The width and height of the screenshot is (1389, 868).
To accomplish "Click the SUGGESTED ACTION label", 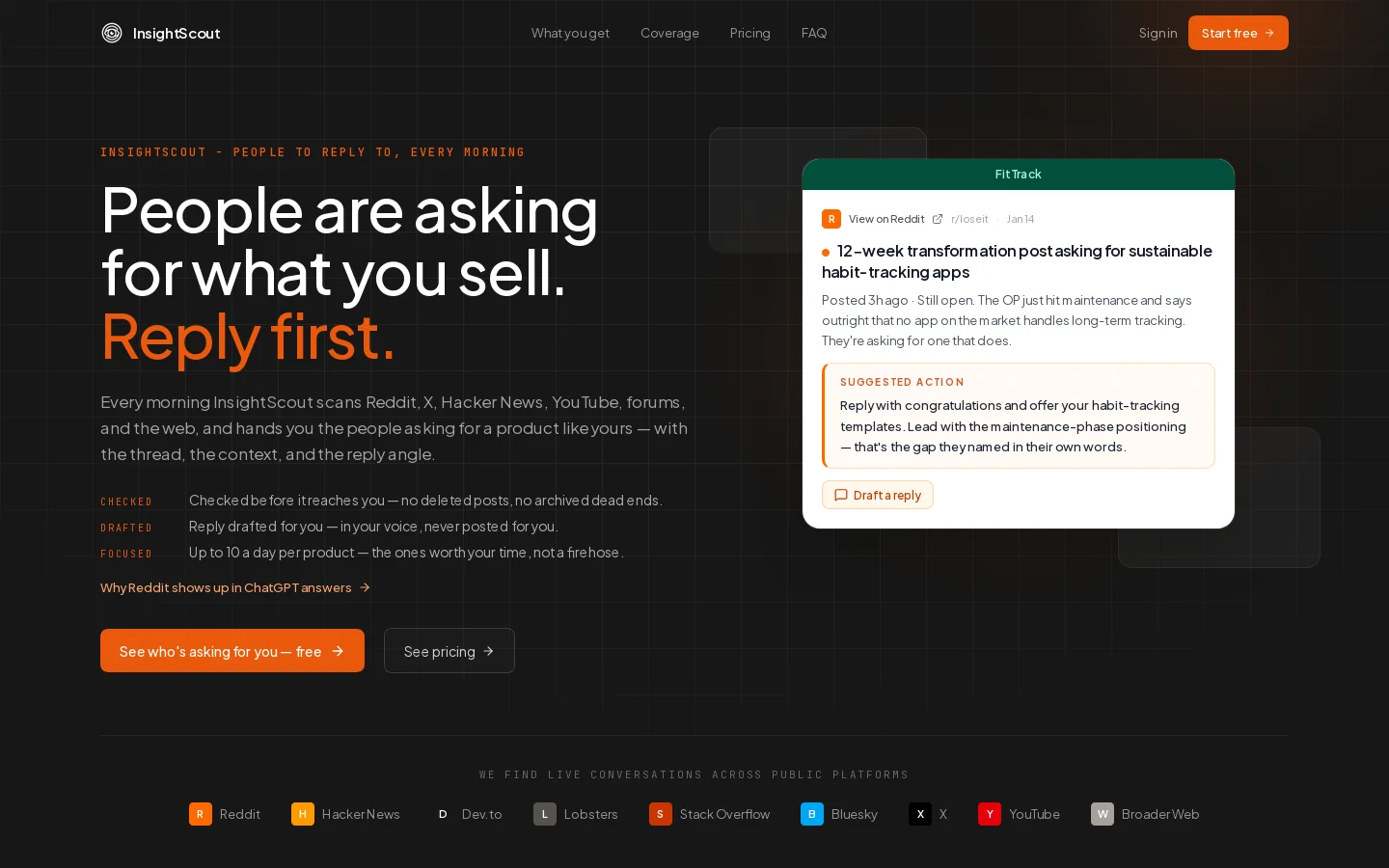I will 902,382.
